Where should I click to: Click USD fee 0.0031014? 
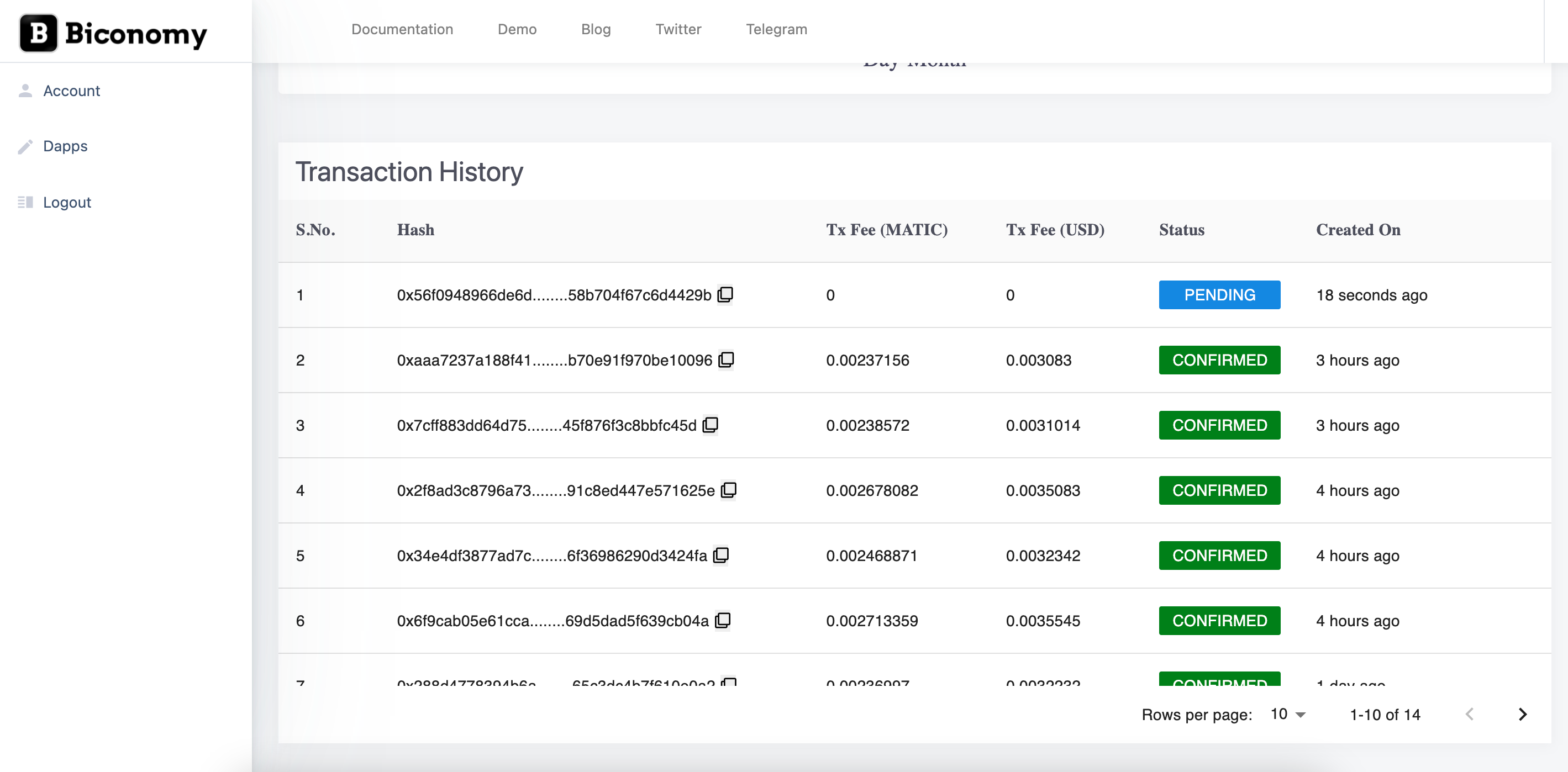pos(1043,425)
